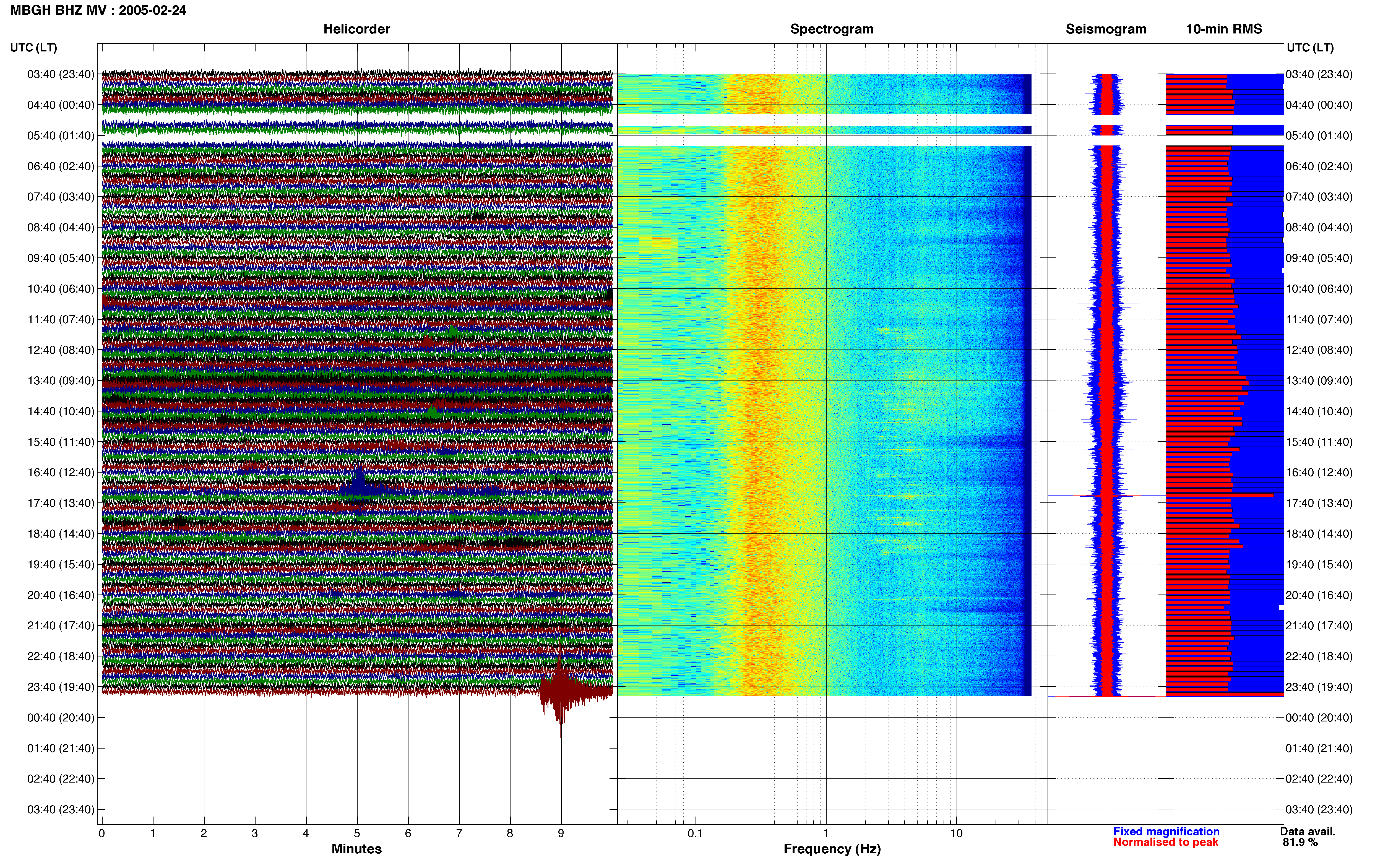The height and width of the screenshot is (868, 1388).
Task: Click the helicorder time label 10:40 (06:40)
Action: pyautogui.click(x=60, y=289)
